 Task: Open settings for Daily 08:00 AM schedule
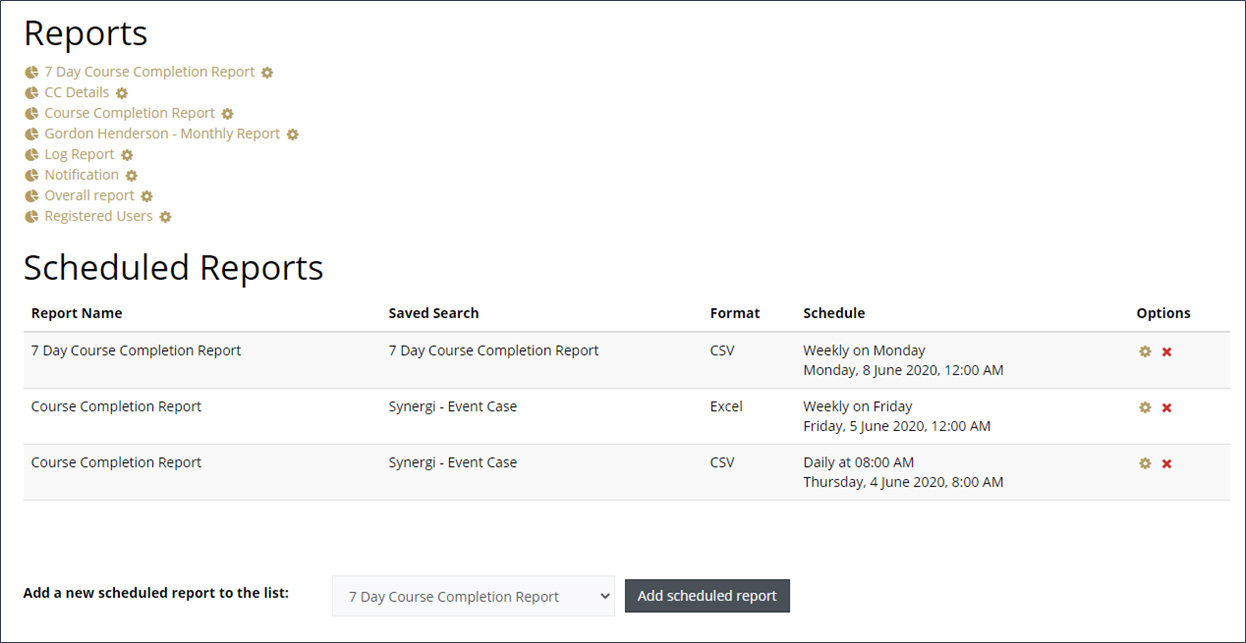1145,464
